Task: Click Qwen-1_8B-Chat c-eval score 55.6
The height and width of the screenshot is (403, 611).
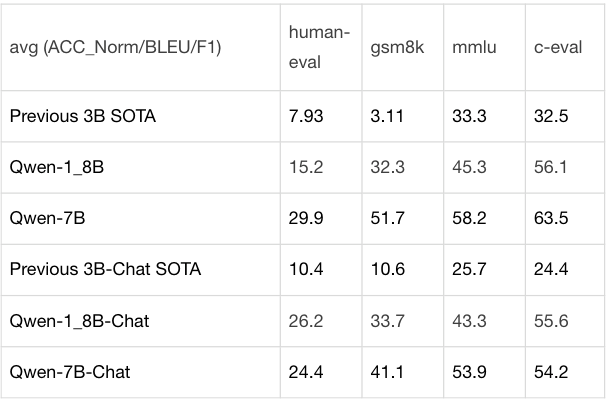Action: click(551, 321)
